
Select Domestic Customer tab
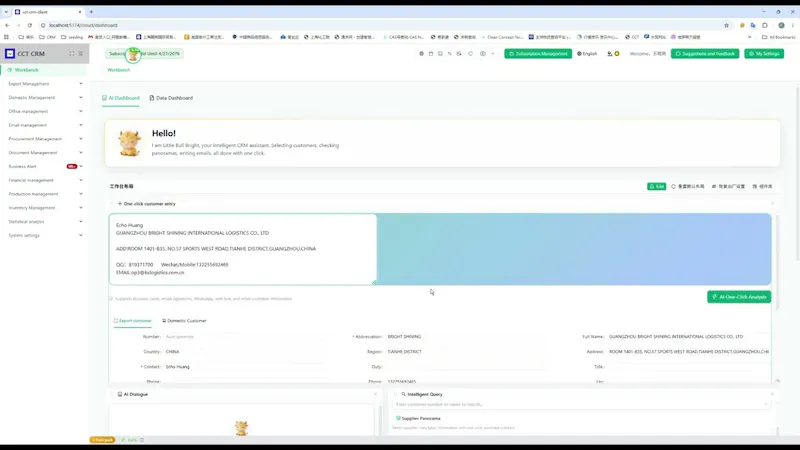point(184,321)
